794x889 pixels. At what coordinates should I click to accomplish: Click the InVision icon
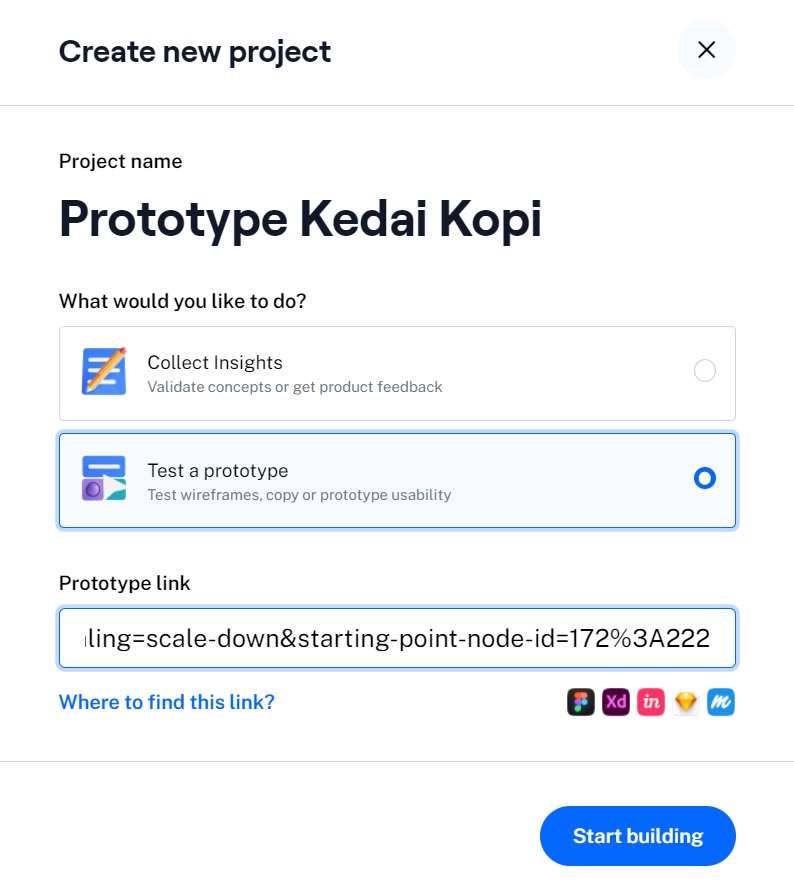click(651, 702)
